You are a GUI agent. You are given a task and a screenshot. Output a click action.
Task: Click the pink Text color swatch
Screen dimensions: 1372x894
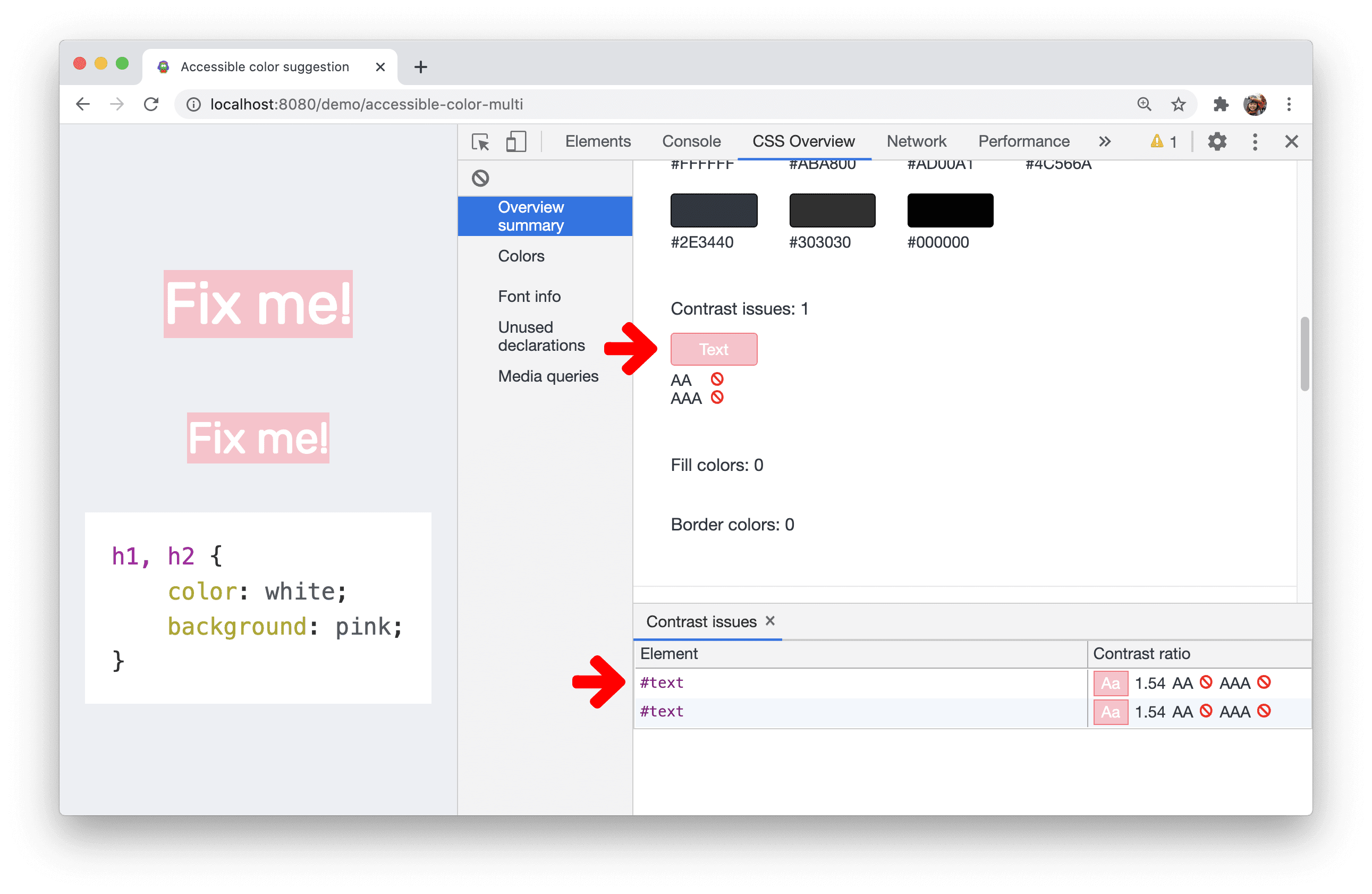tap(714, 349)
